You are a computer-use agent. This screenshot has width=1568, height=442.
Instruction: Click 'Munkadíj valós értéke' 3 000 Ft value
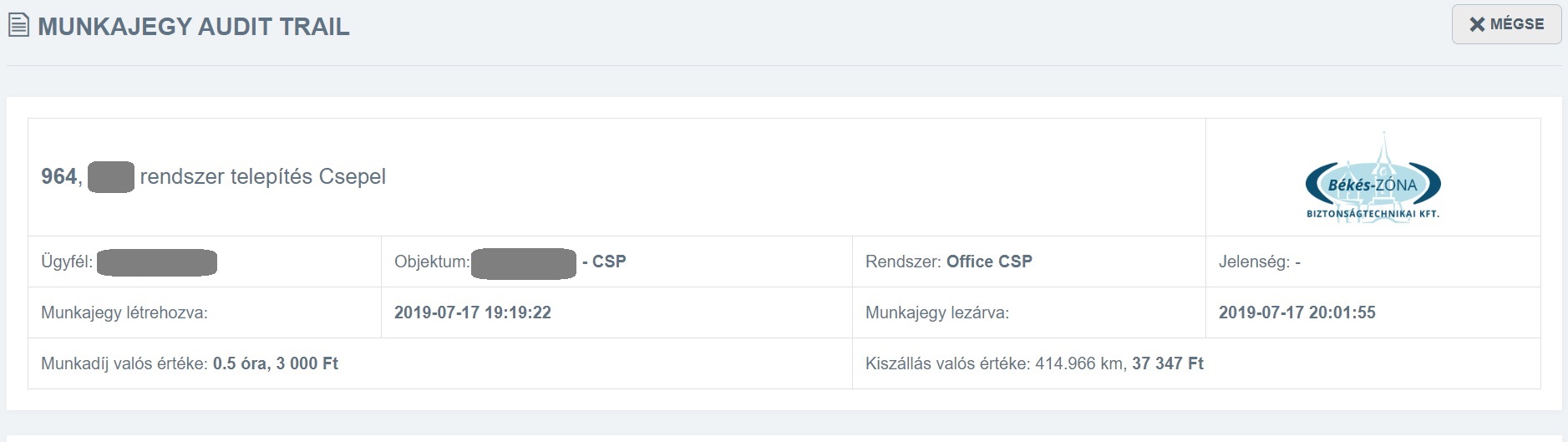307,363
